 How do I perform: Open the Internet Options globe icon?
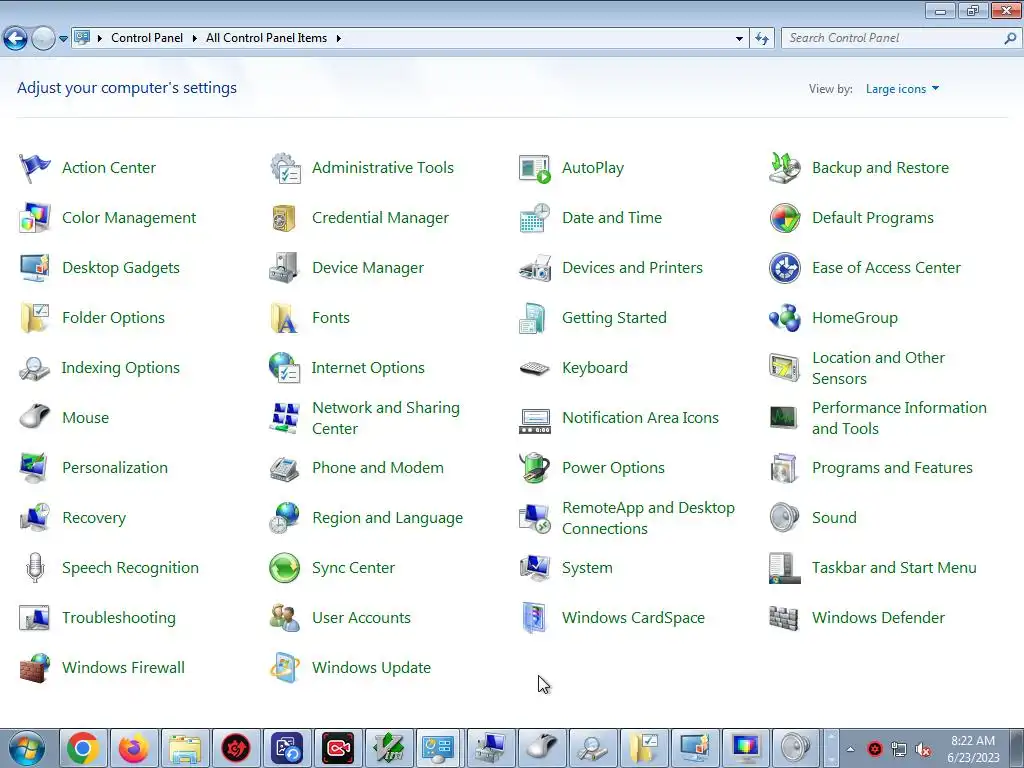pos(284,368)
